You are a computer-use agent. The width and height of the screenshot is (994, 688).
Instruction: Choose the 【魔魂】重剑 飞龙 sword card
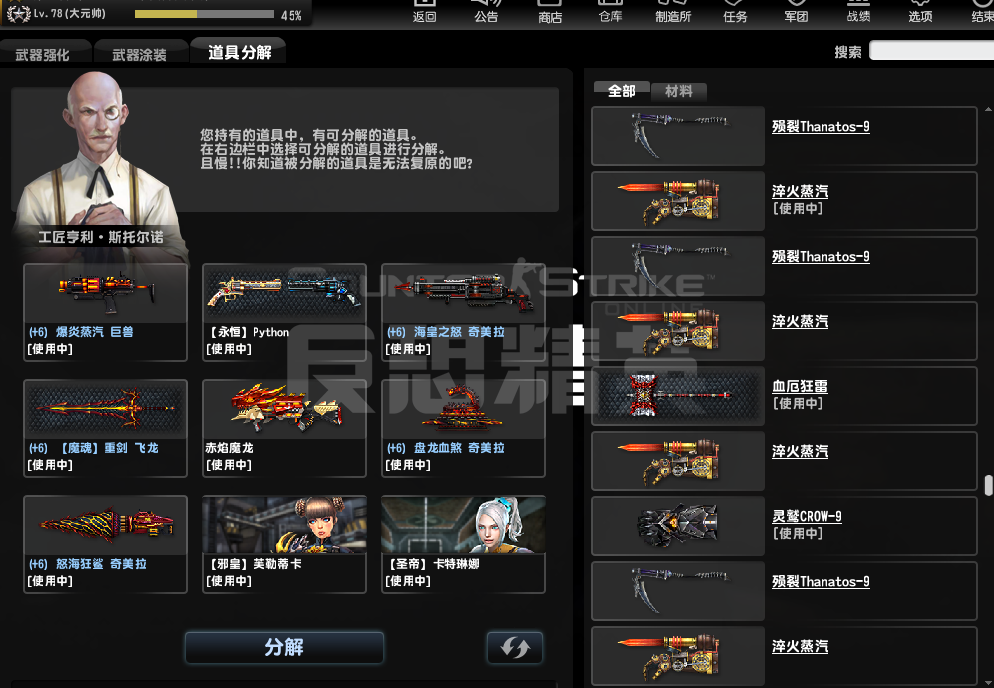[105, 429]
